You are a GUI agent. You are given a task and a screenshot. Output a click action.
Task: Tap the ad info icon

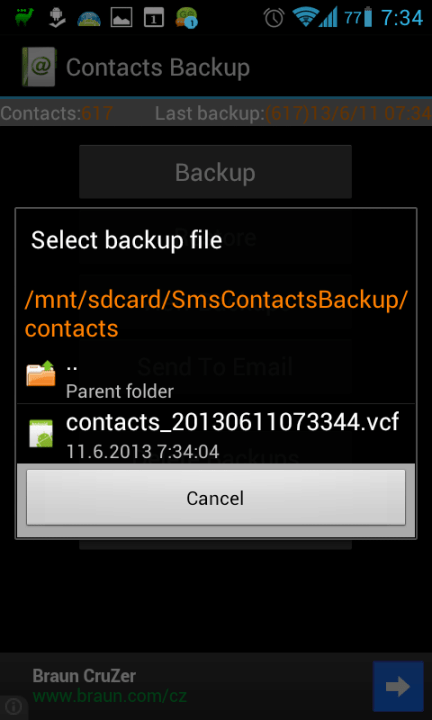(13, 707)
